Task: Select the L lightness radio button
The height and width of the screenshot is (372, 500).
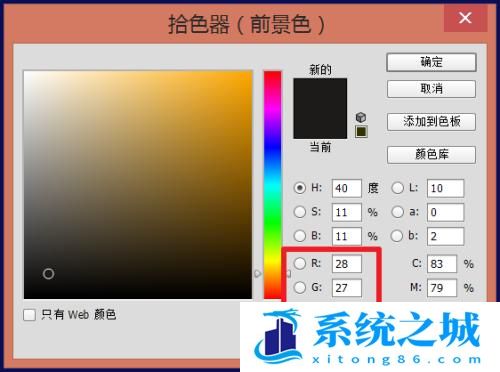Action: point(397,188)
